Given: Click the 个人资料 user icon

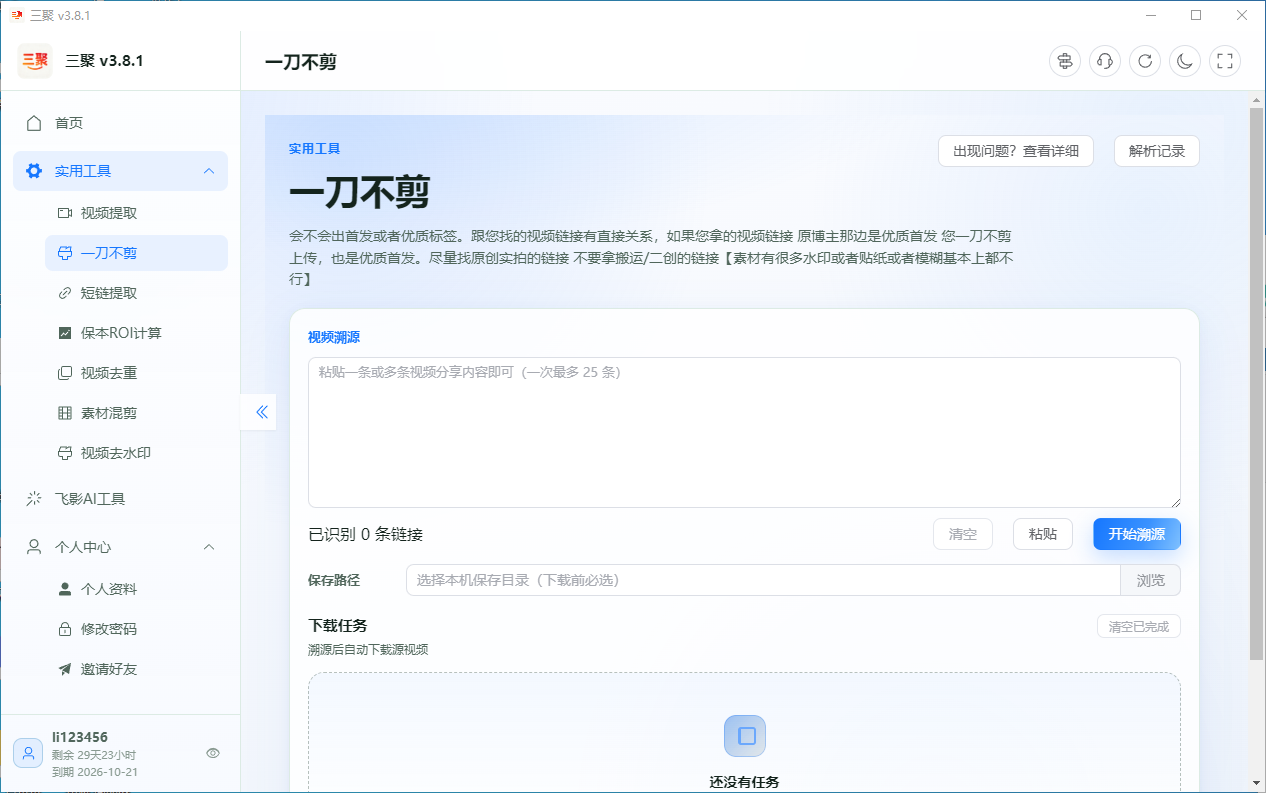Looking at the screenshot, I should click(65, 589).
